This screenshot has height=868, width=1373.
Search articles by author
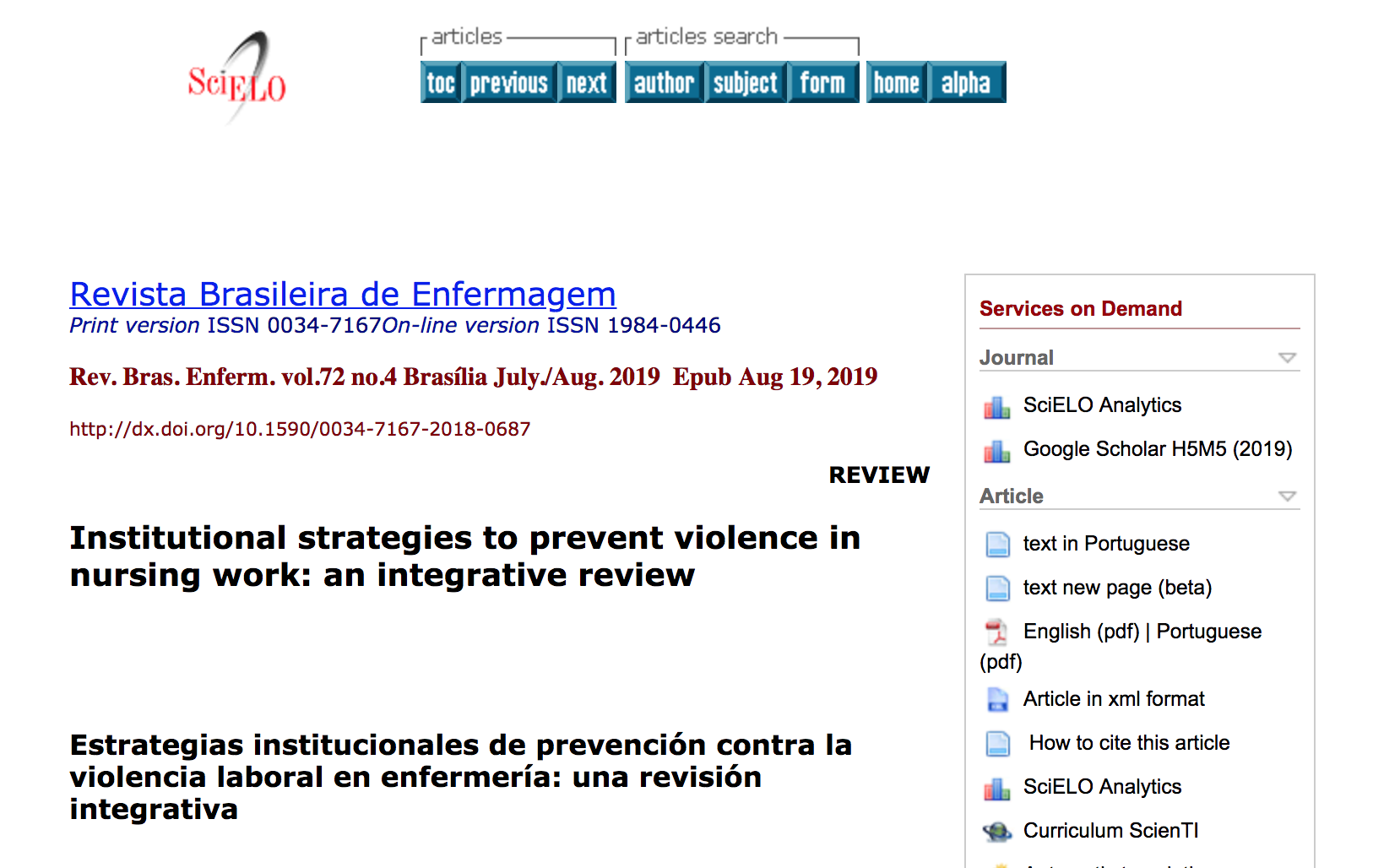[x=664, y=83]
